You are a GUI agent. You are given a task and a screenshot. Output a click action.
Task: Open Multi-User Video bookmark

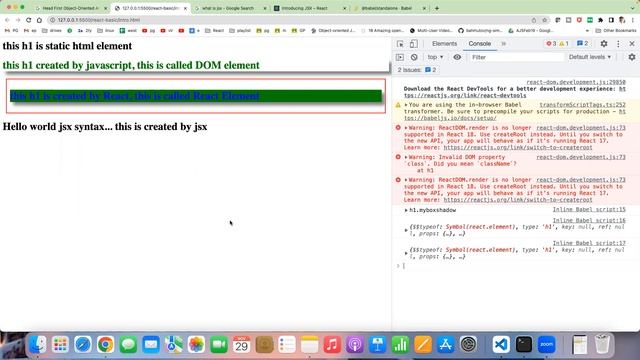click(x=431, y=31)
